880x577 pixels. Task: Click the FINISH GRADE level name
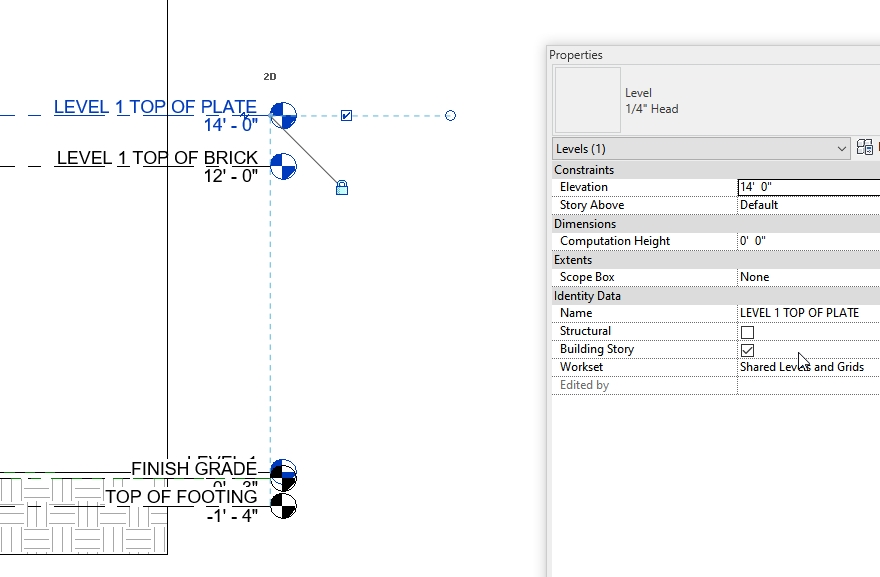[x=194, y=469]
